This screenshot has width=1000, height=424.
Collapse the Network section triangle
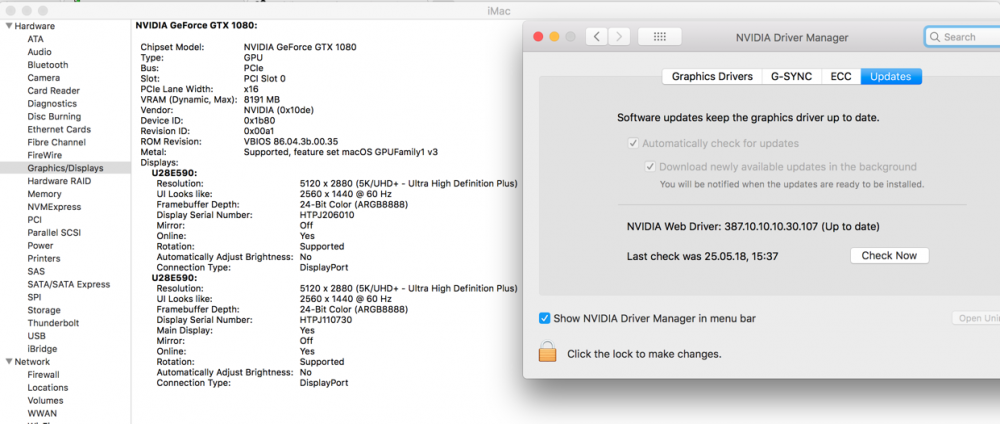(x=9, y=362)
